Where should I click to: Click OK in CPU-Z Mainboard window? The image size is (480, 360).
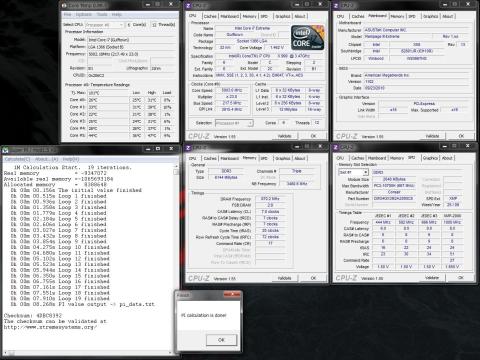pos(461,136)
